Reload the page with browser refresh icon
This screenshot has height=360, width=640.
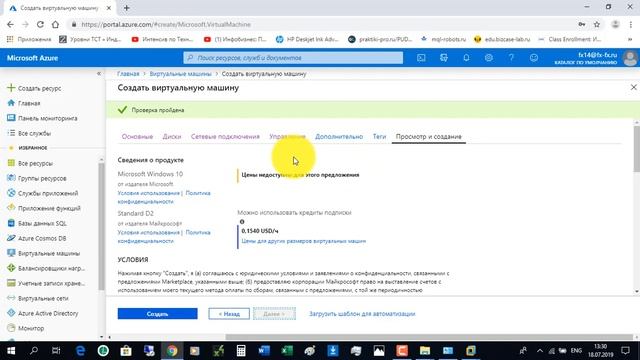[40, 24]
